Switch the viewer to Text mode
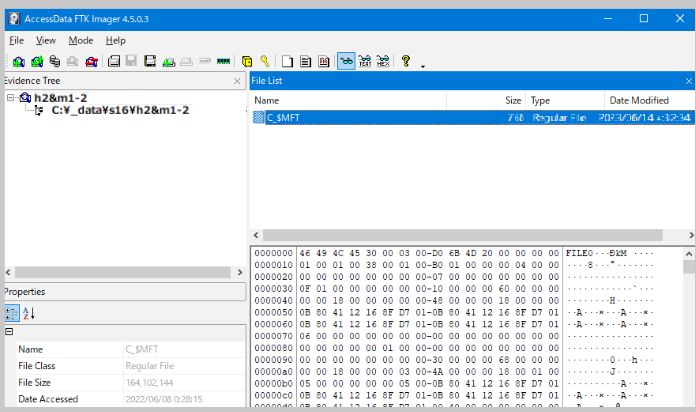The height and width of the screenshot is (412, 696). [365, 61]
